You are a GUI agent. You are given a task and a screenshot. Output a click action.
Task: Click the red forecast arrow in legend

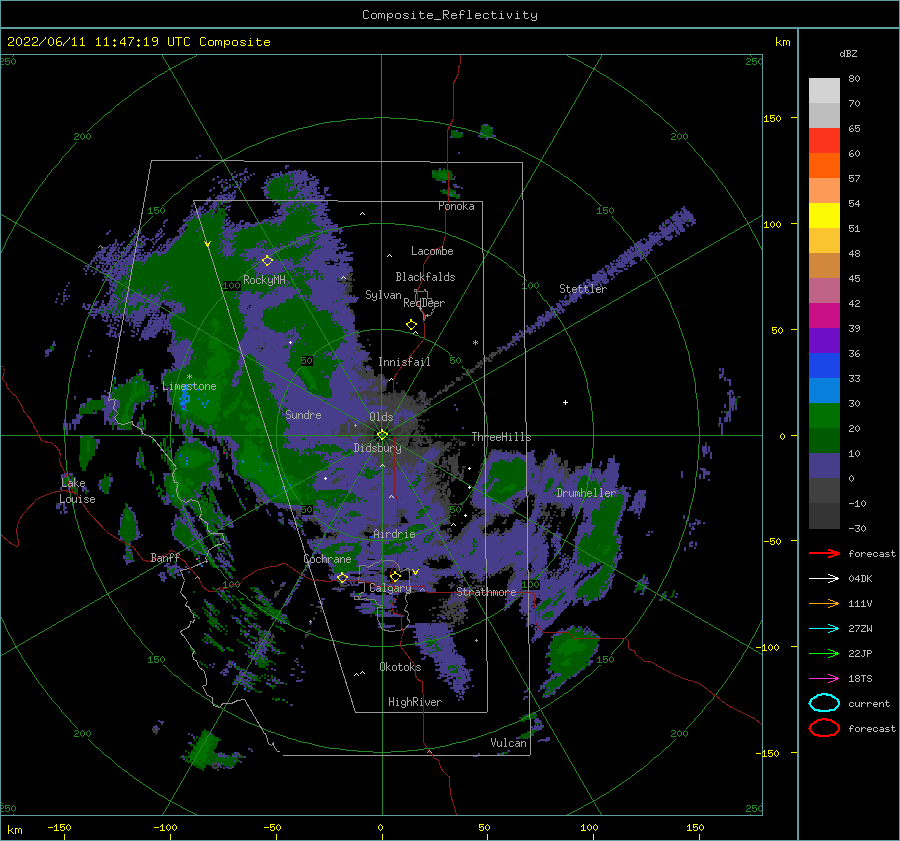tap(824, 553)
